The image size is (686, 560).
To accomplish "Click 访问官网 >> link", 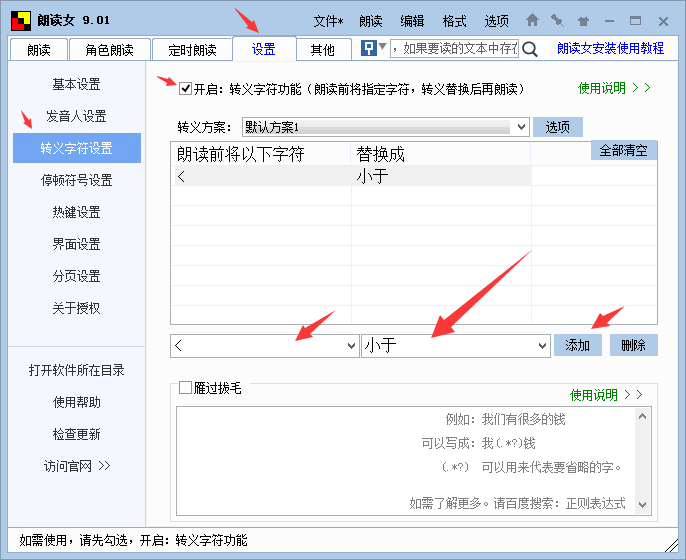I will click(x=77, y=466).
